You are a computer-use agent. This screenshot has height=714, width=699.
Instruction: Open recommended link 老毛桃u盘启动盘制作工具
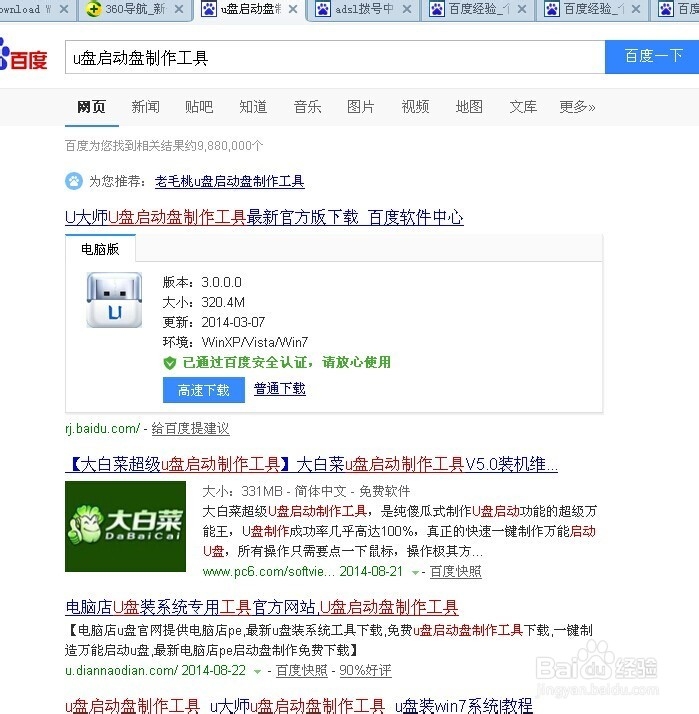tap(230, 181)
